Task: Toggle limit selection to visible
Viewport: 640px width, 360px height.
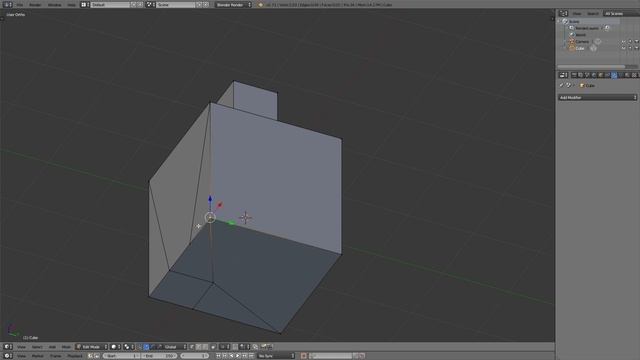Action: 213,347
